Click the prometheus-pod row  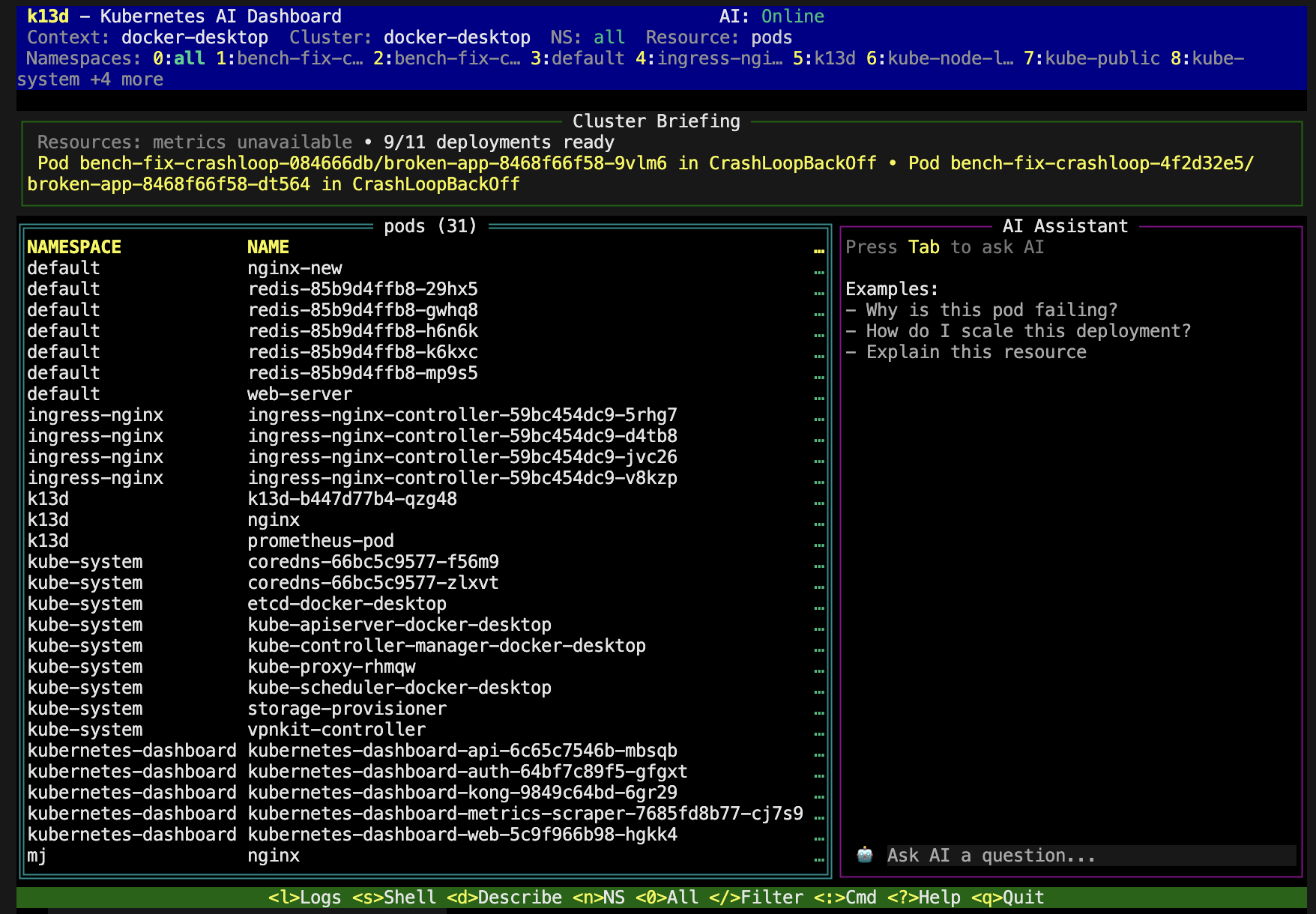[320, 541]
